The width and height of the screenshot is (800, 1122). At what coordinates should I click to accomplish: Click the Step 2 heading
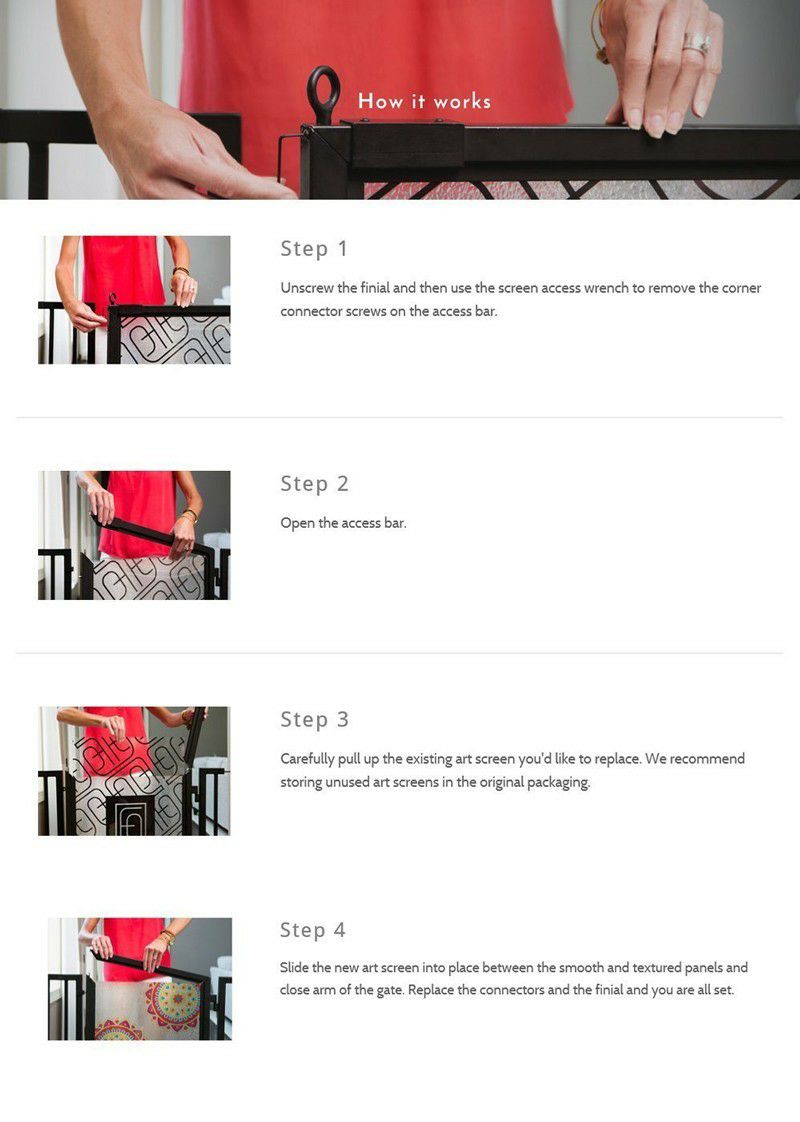[314, 484]
